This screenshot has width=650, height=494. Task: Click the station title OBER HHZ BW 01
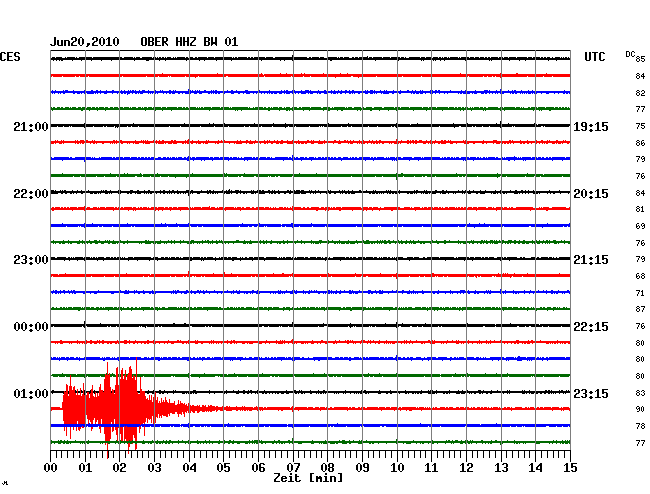pos(189,42)
